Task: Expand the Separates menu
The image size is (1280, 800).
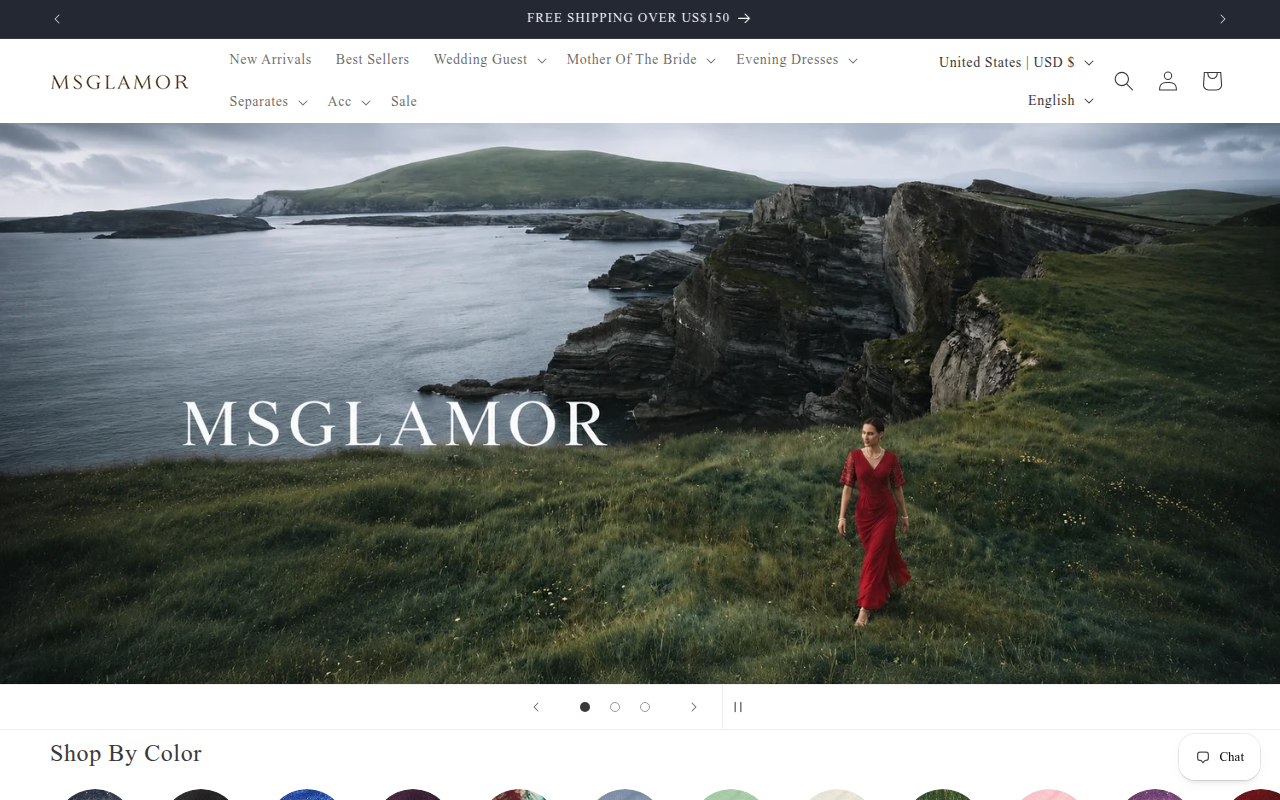Action: (268, 102)
